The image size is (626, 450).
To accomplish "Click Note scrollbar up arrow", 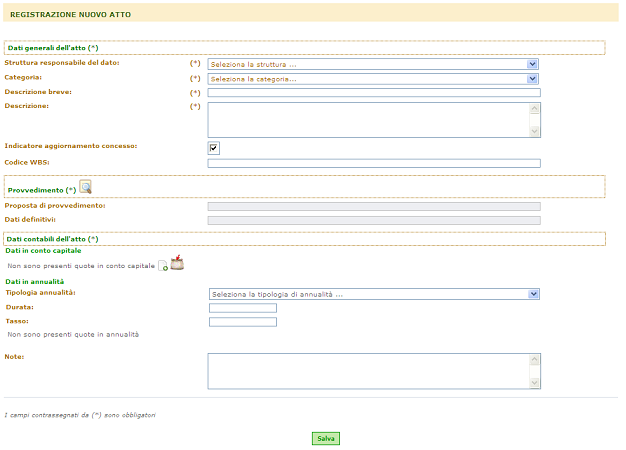I will 535,360.
